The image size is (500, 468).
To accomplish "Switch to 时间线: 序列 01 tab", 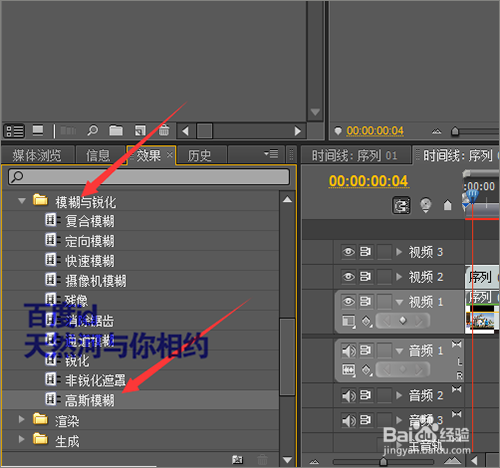I will click(x=355, y=155).
